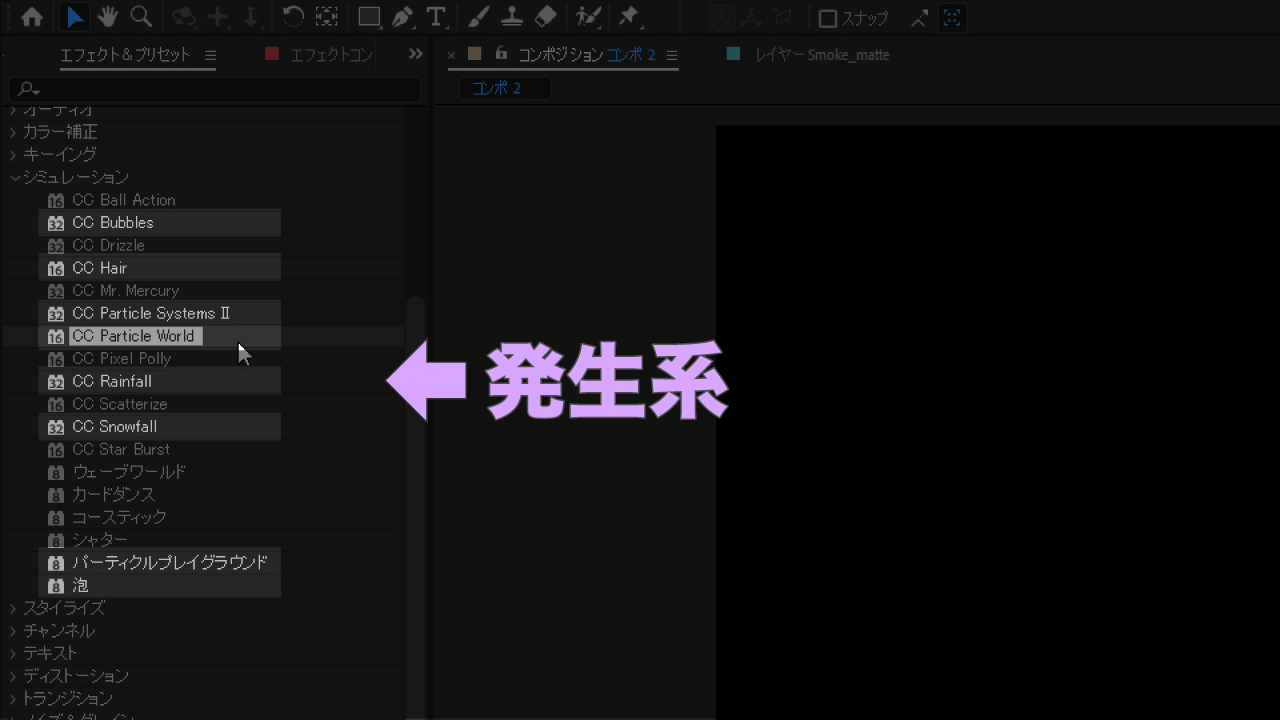
Task: Expand the カラー補正 category
Action: (x=13, y=132)
